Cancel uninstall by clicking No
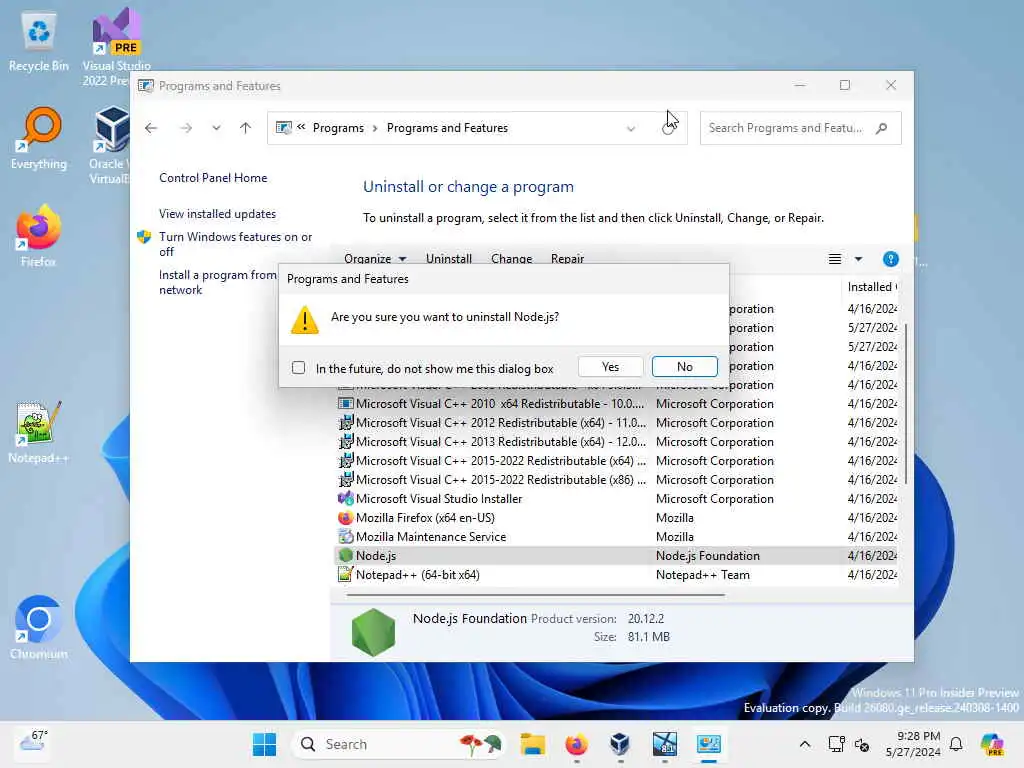 click(x=684, y=367)
